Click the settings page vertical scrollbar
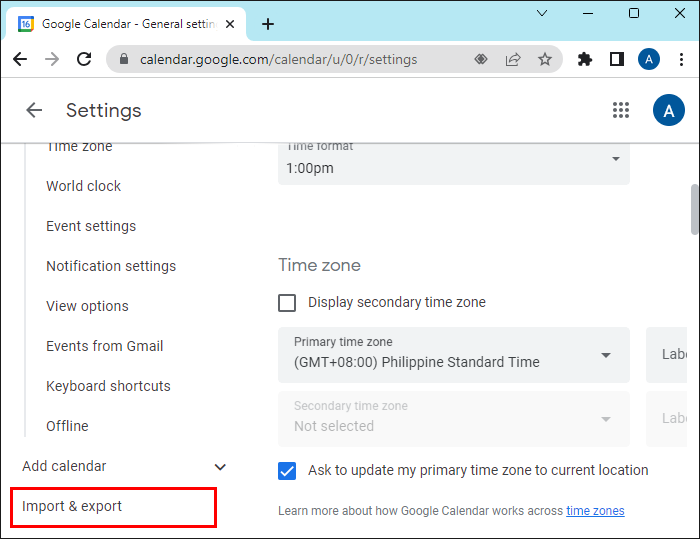The height and width of the screenshot is (539, 700). tap(694, 210)
